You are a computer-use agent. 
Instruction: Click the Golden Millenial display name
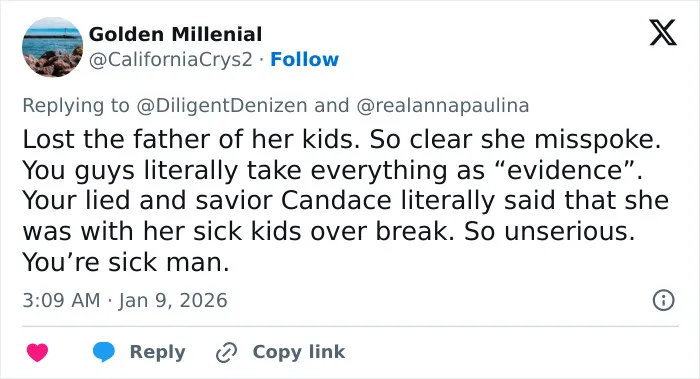click(175, 34)
